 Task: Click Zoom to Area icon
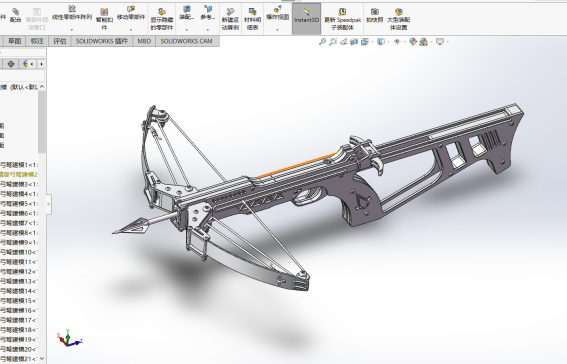(333, 42)
